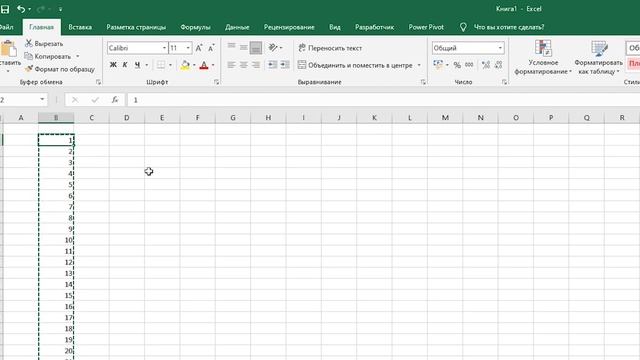
Task: Increase indent in cell
Action: coord(285,65)
